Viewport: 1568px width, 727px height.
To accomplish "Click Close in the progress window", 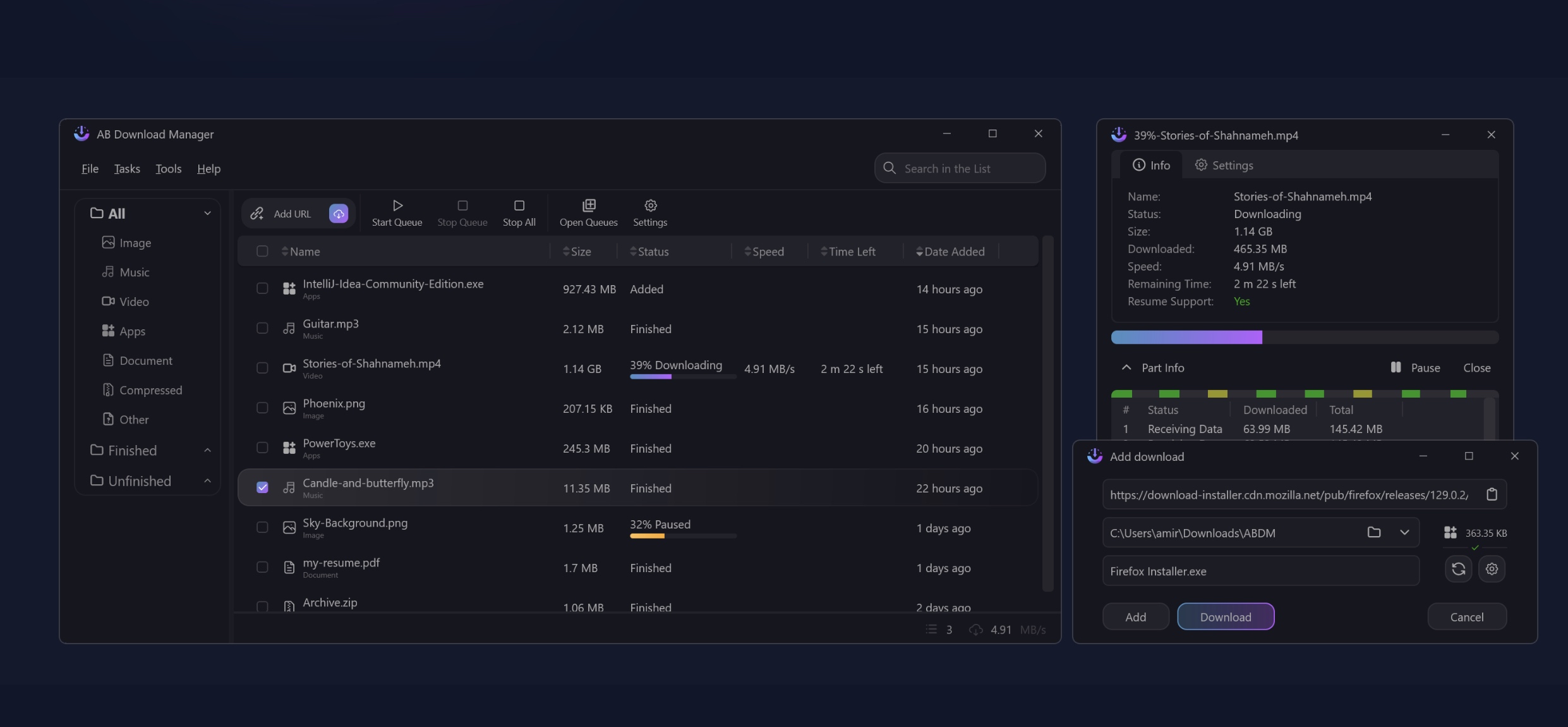I will pos(1476,367).
